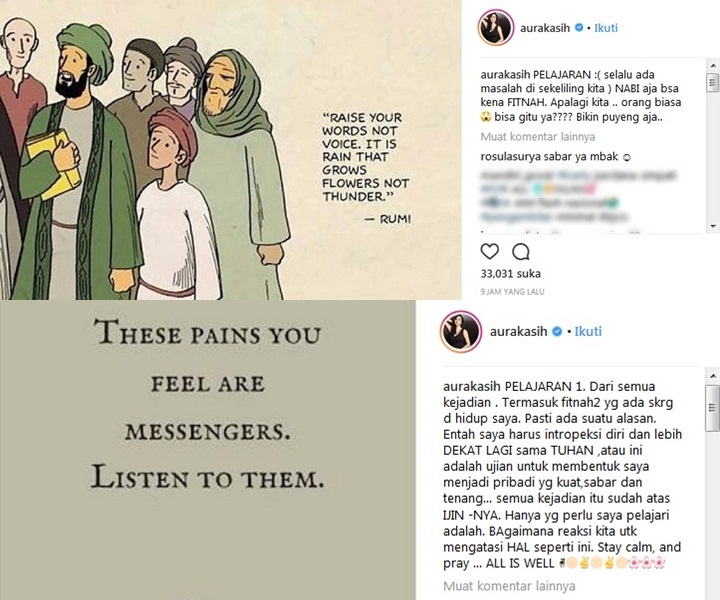
Task: View 33,031 suka likes list
Action: [511, 274]
